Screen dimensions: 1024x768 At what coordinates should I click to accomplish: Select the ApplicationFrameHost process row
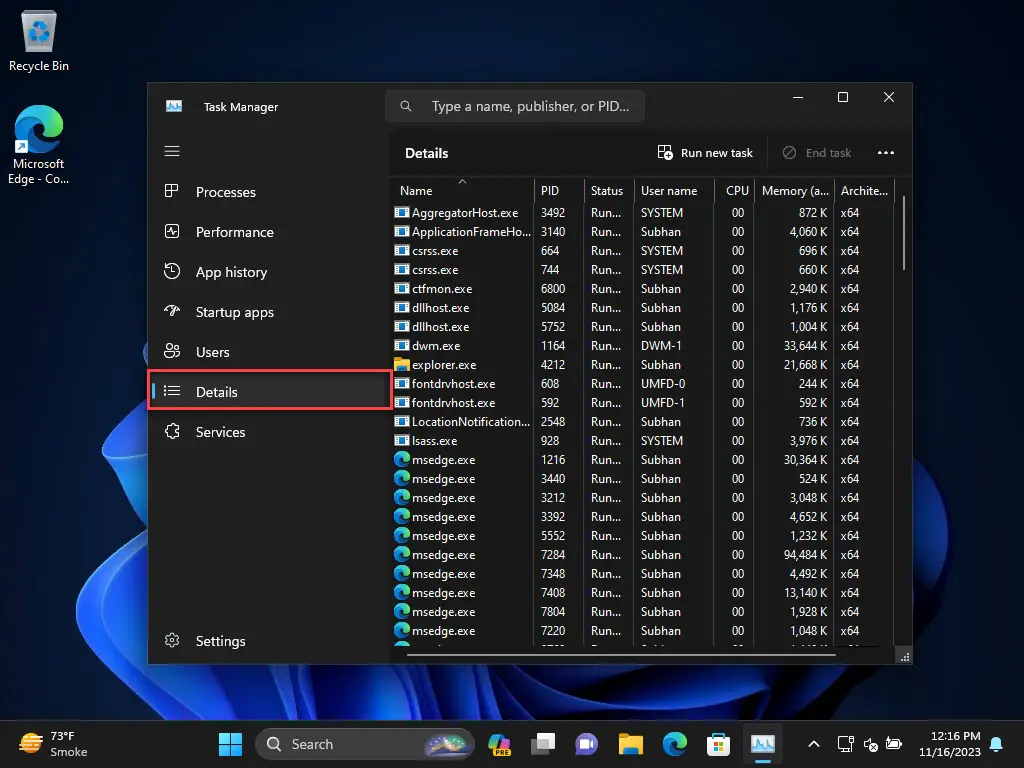pos(643,231)
